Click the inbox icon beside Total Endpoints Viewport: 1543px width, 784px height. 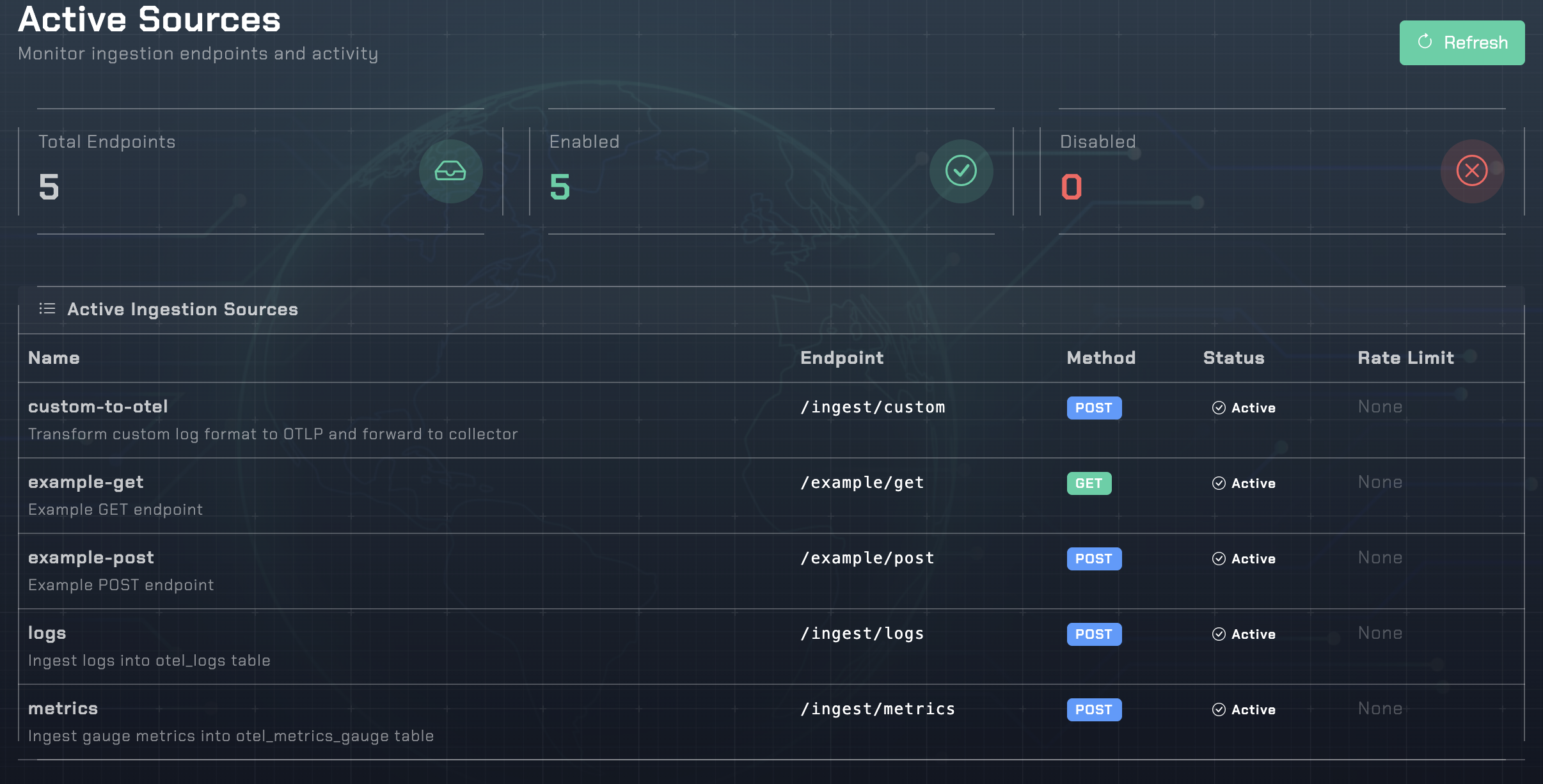(x=450, y=171)
